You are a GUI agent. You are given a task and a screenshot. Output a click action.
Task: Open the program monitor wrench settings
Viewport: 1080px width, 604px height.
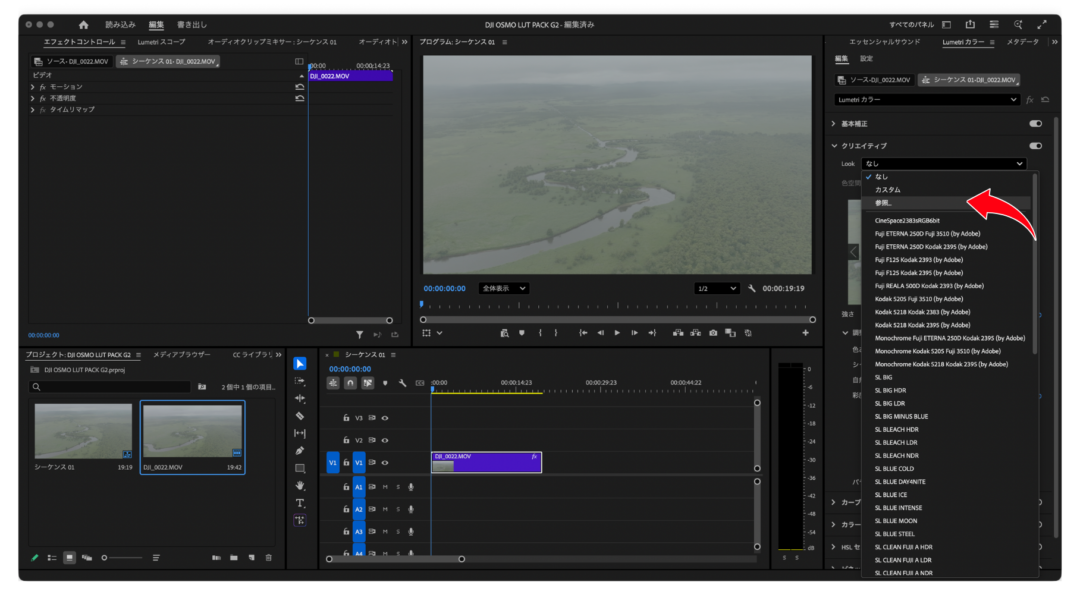click(x=751, y=289)
